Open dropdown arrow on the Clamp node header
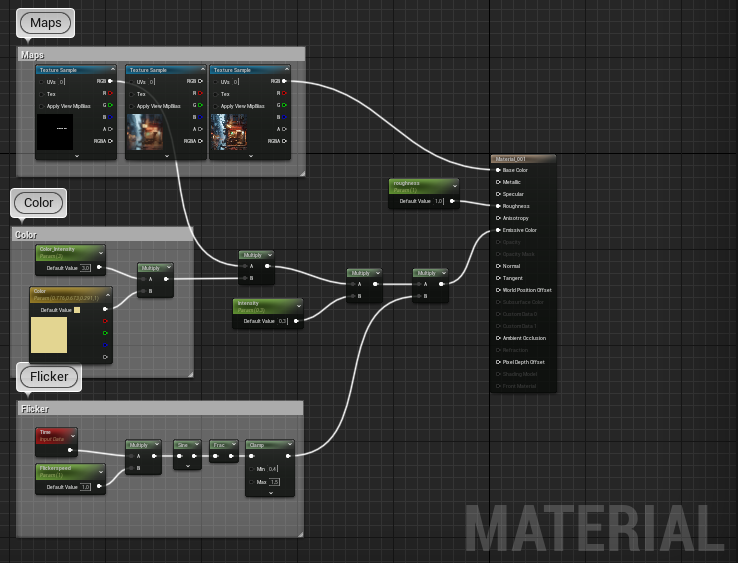This screenshot has width=738, height=563. pos(290,444)
